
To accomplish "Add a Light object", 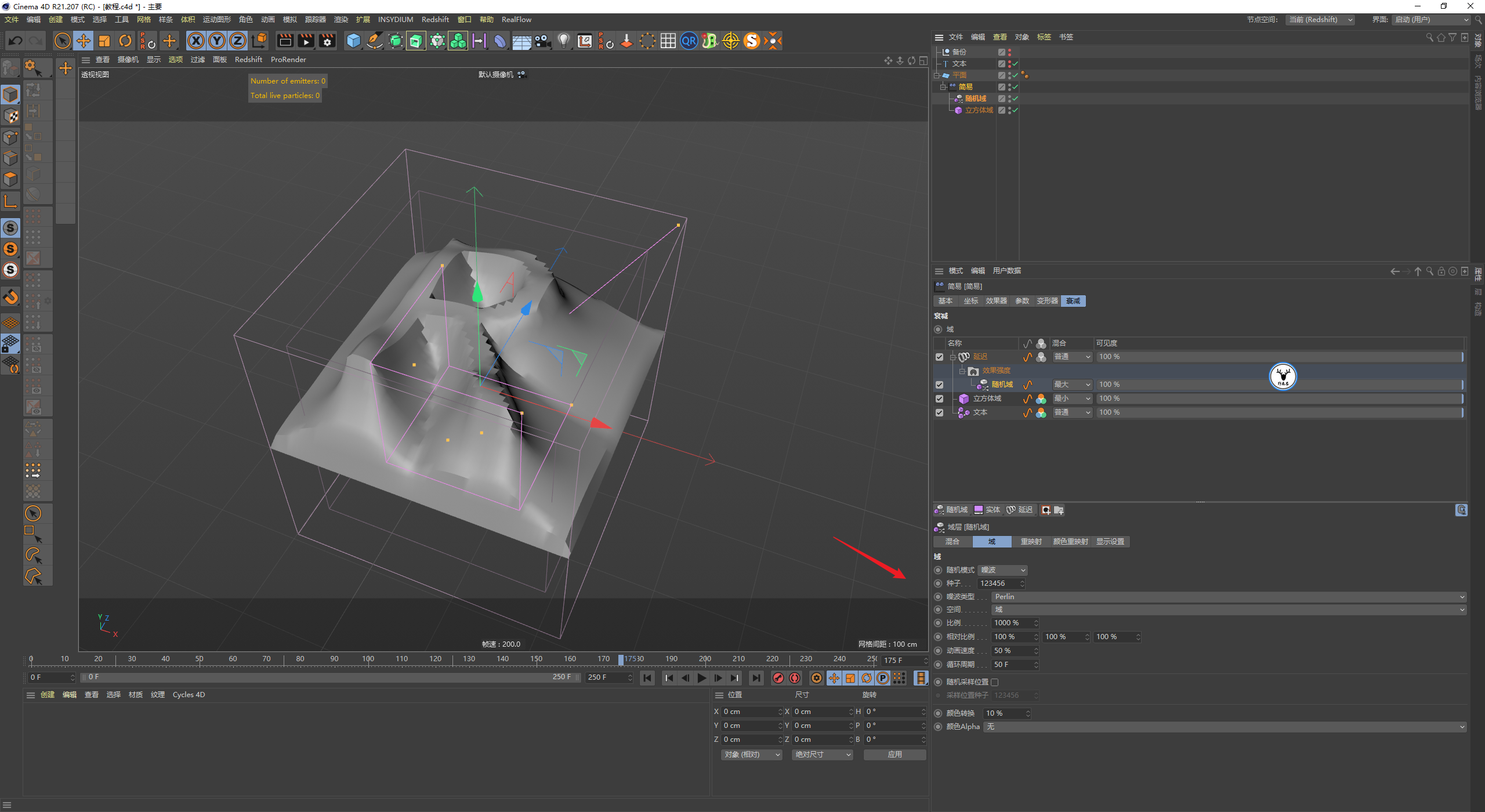I will point(563,41).
